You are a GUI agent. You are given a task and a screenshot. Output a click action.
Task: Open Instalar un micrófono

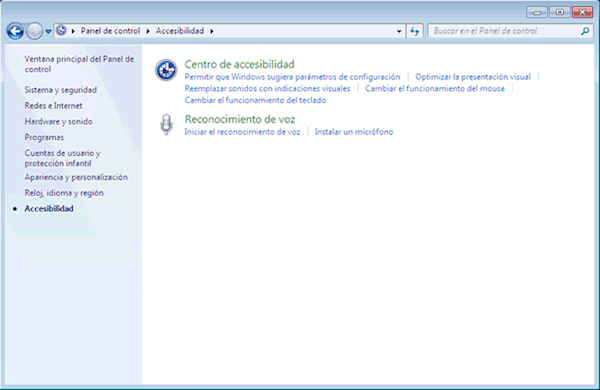tap(354, 132)
